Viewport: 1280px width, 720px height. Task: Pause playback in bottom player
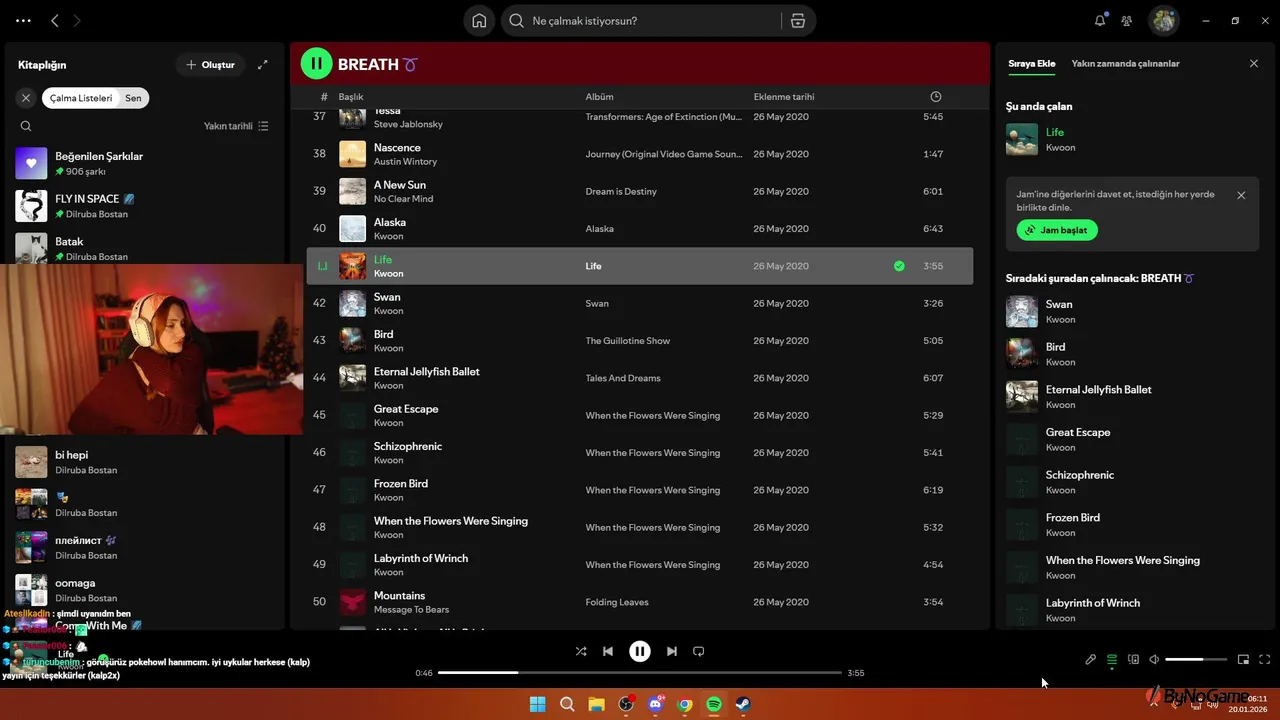(x=640, y=651)
